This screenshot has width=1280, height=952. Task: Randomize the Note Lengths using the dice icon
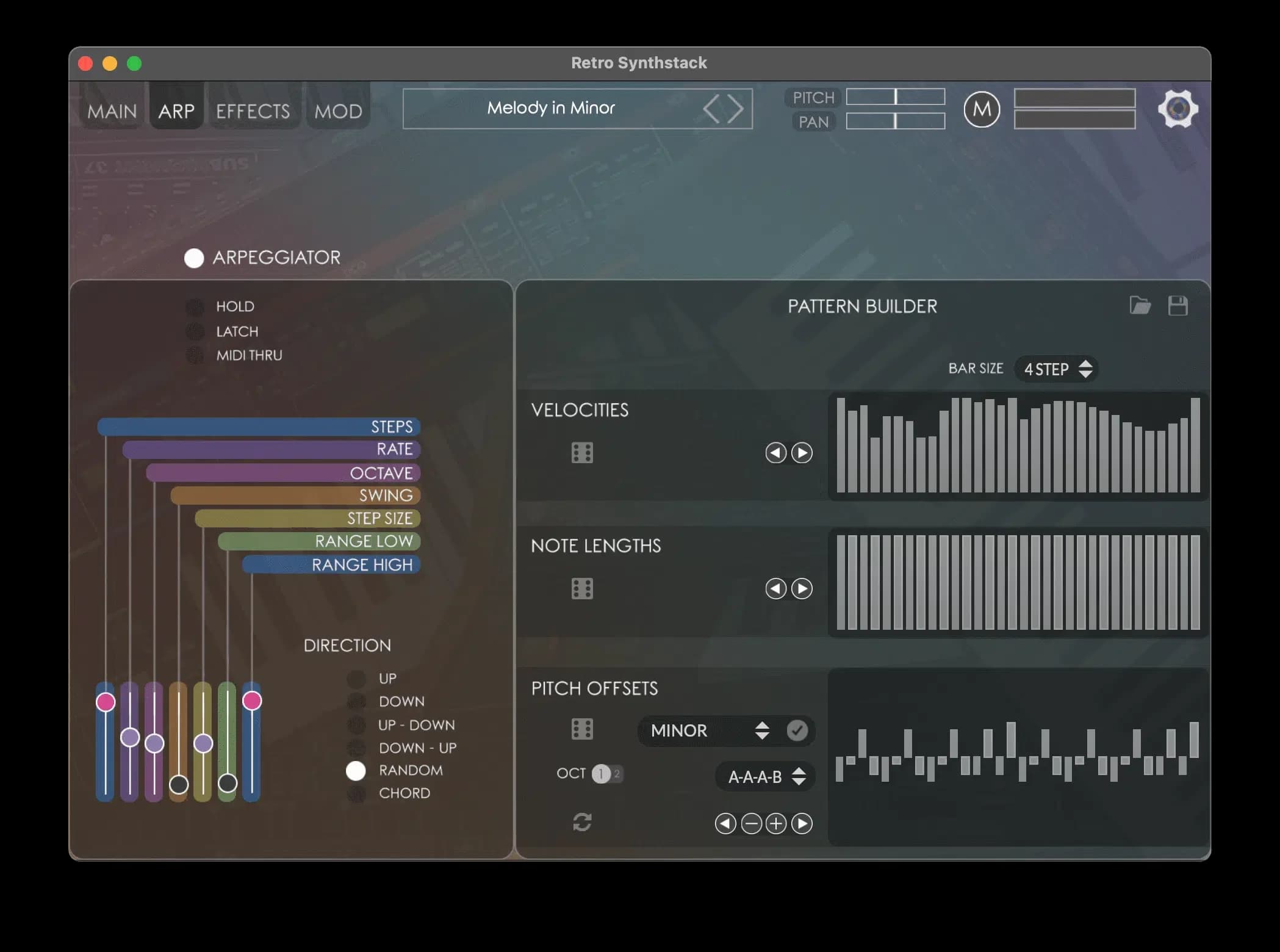click(583, 588)
